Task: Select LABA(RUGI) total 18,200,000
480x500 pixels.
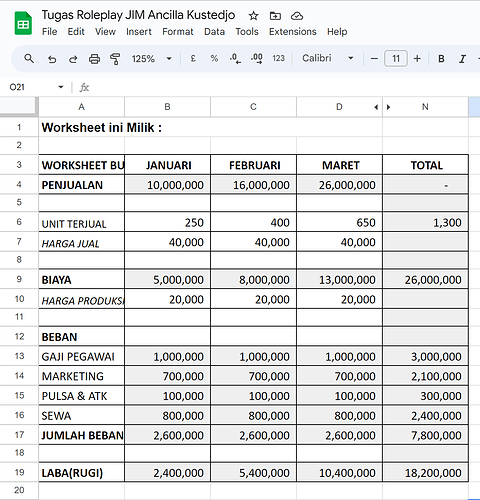Action: [426, 472]
